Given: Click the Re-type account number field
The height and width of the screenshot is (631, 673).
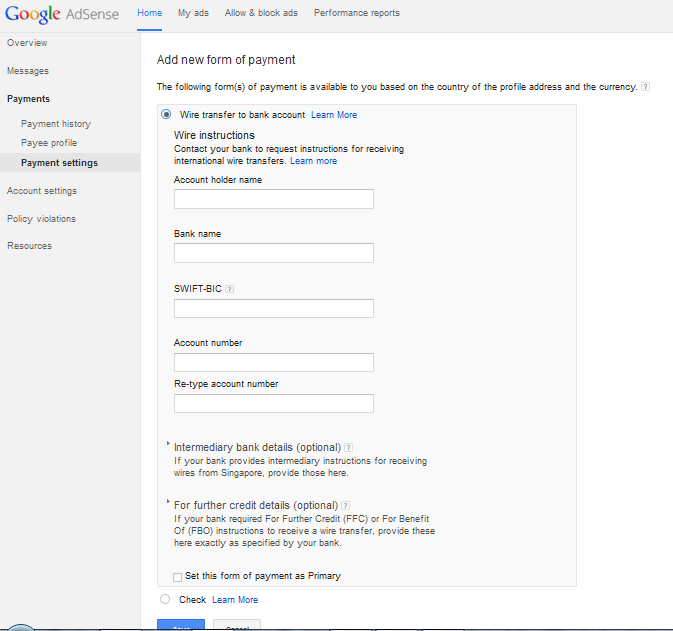Looking at the screenshot, I should (x=273, y=403).
